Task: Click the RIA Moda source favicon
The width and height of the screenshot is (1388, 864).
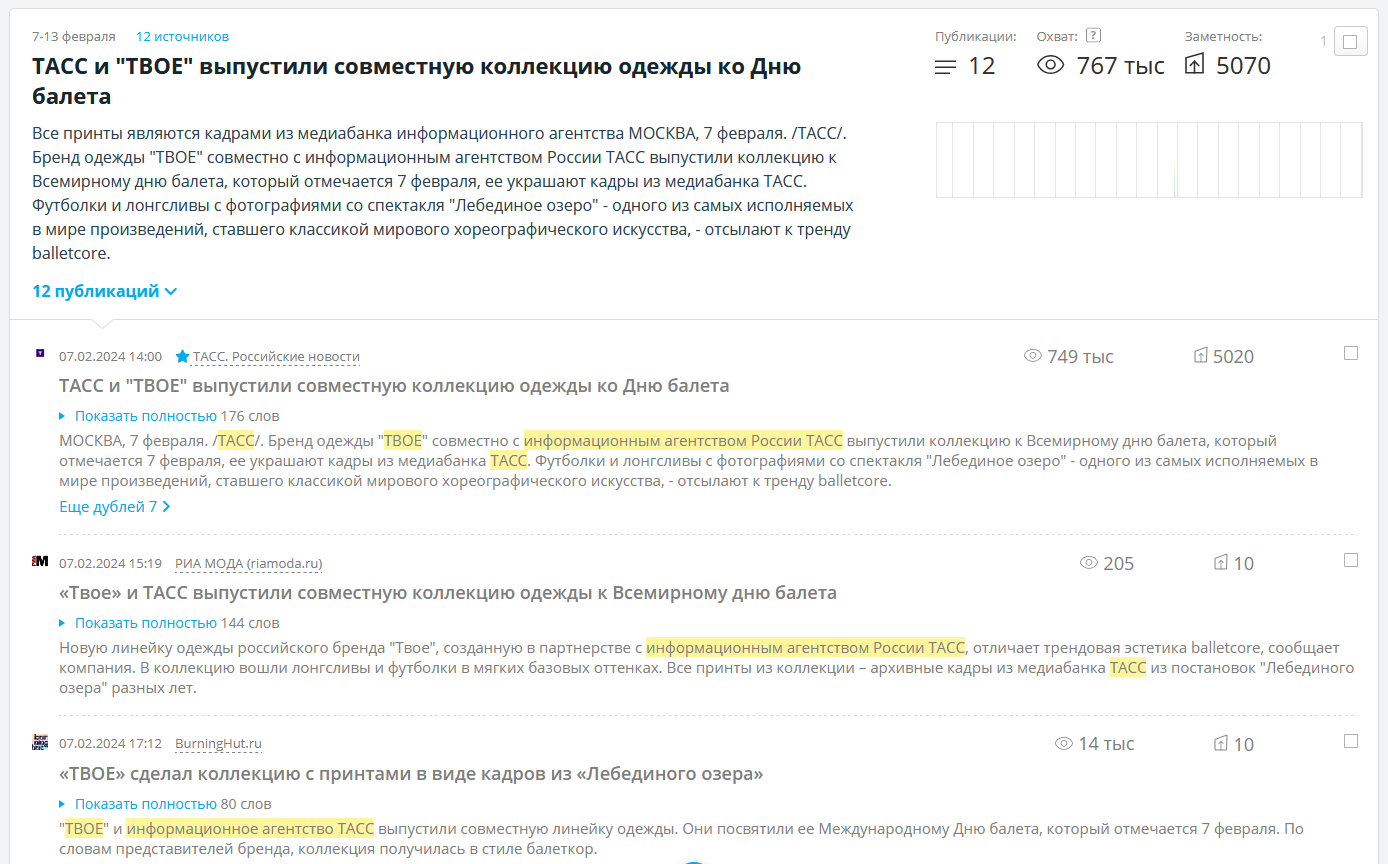Action: coord(40,561)
